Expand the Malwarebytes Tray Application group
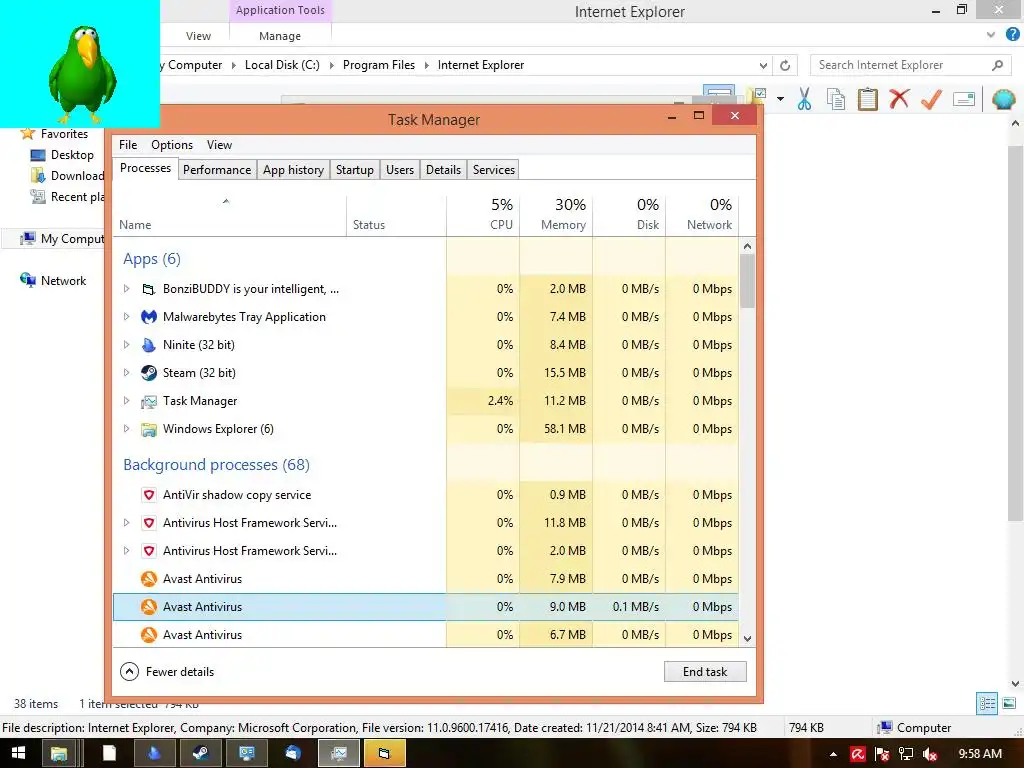The width and height of the screenshot is (1024, 768). coord(127,317)
